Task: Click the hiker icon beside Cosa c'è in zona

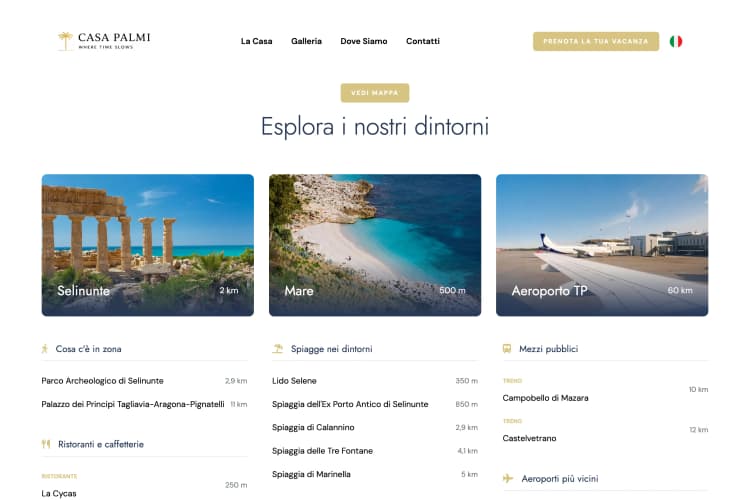Action: [x=45, y=349]
